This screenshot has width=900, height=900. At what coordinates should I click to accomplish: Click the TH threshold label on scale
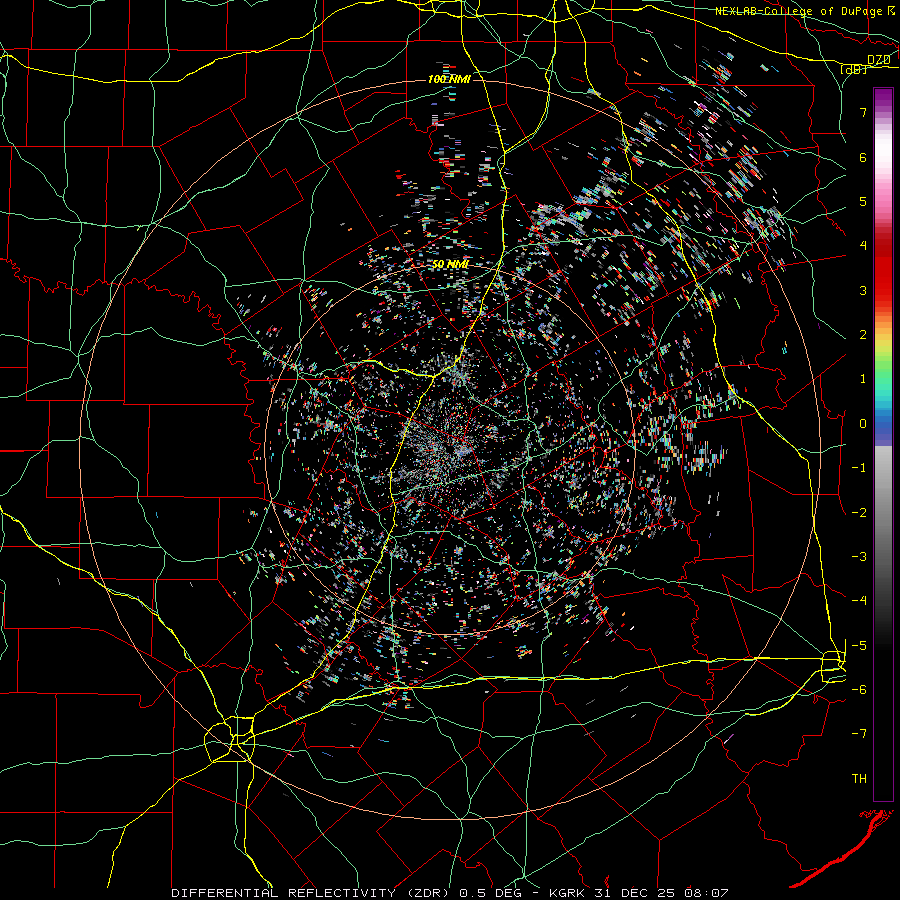859,779
